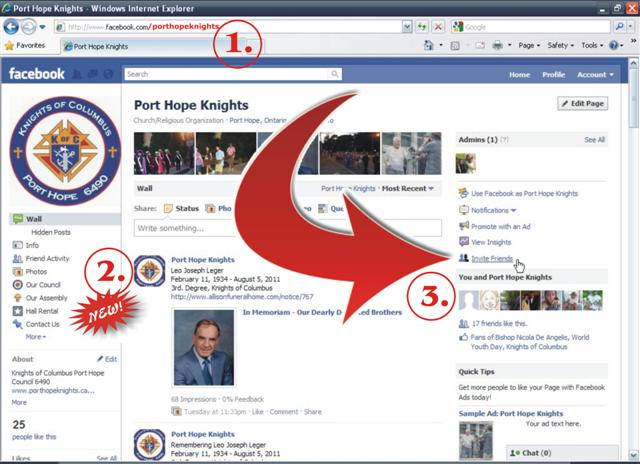
Task: Click Edit next to About
Action: pos(107,359)
